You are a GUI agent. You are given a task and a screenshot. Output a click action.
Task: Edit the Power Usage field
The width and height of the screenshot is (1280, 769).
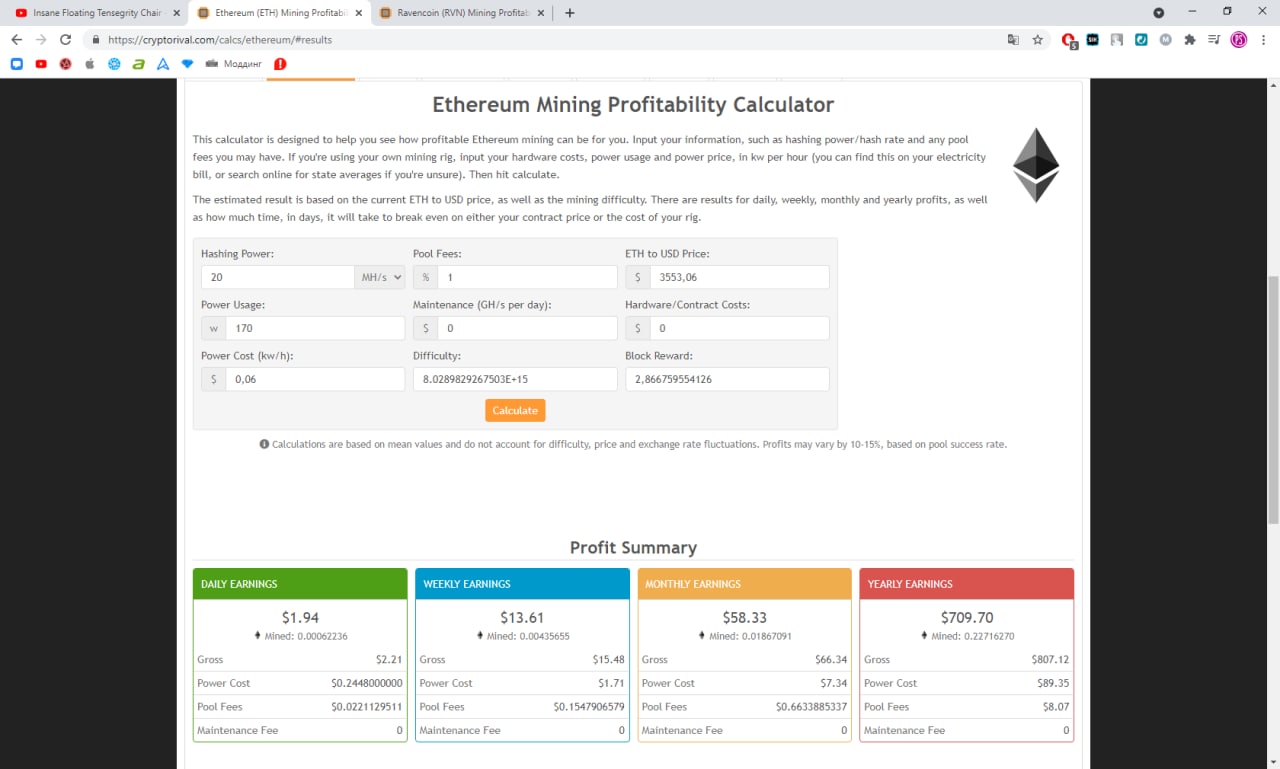click(x=315, y=328)
